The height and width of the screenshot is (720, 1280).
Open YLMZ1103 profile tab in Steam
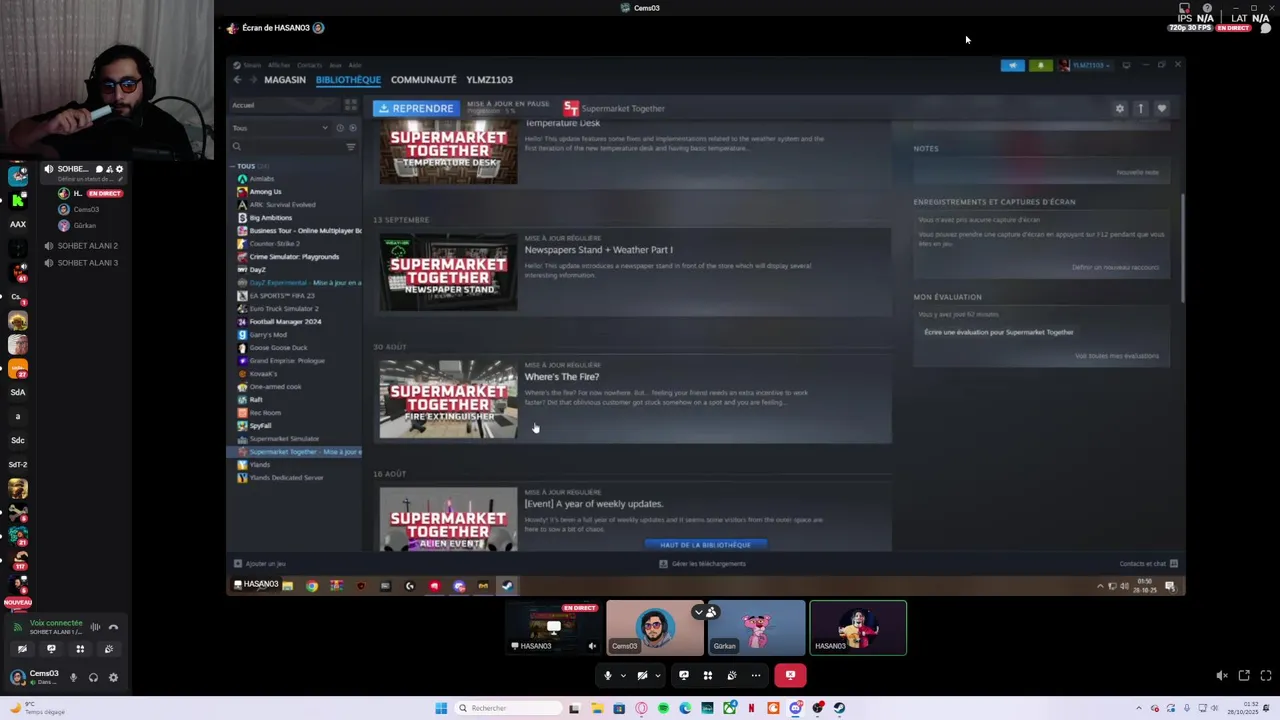[489, 79]
